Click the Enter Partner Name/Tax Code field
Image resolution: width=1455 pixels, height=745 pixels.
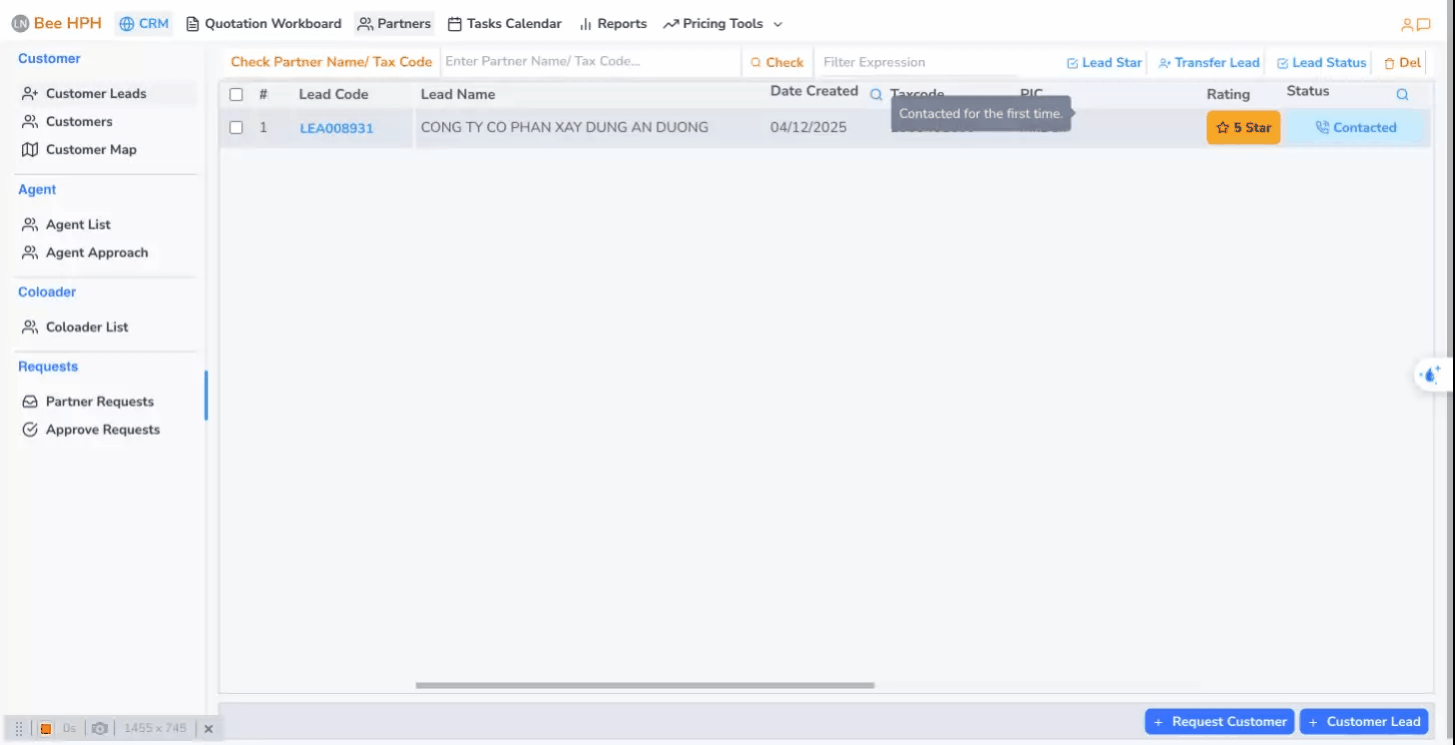[590, 62]
